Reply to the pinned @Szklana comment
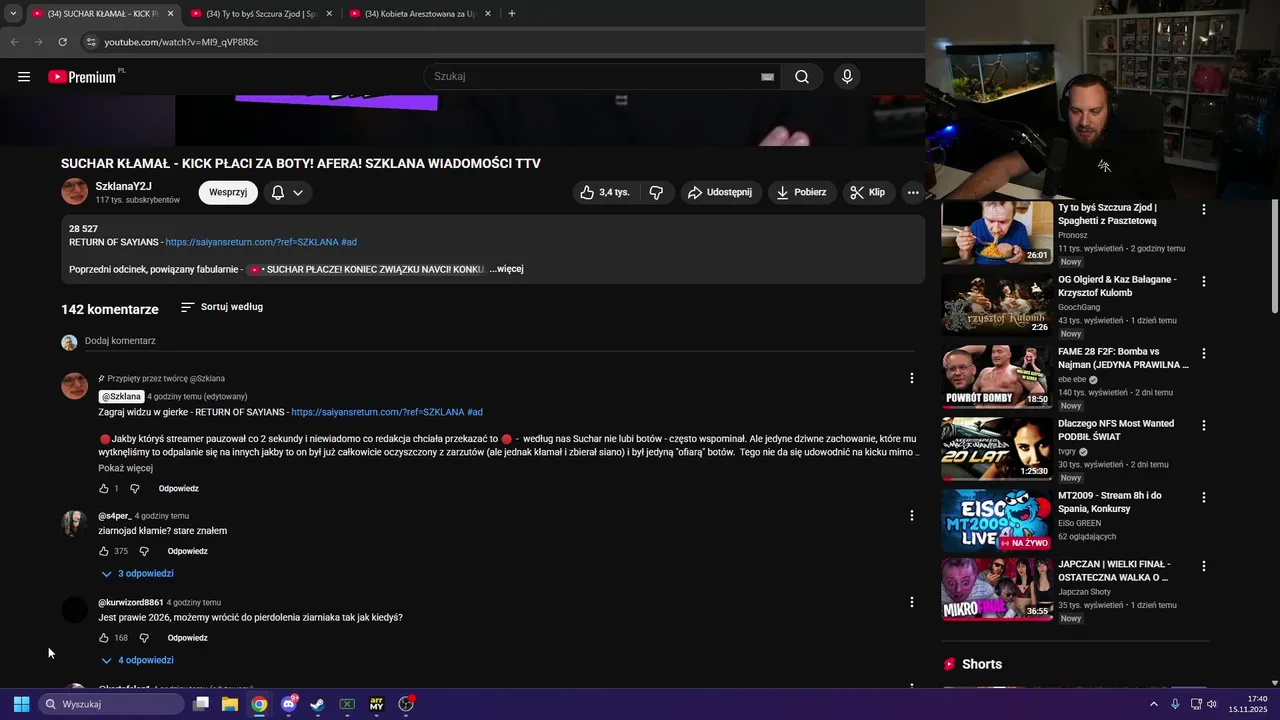This screenshot has width=1280, height=720. [x=178, y=489]
